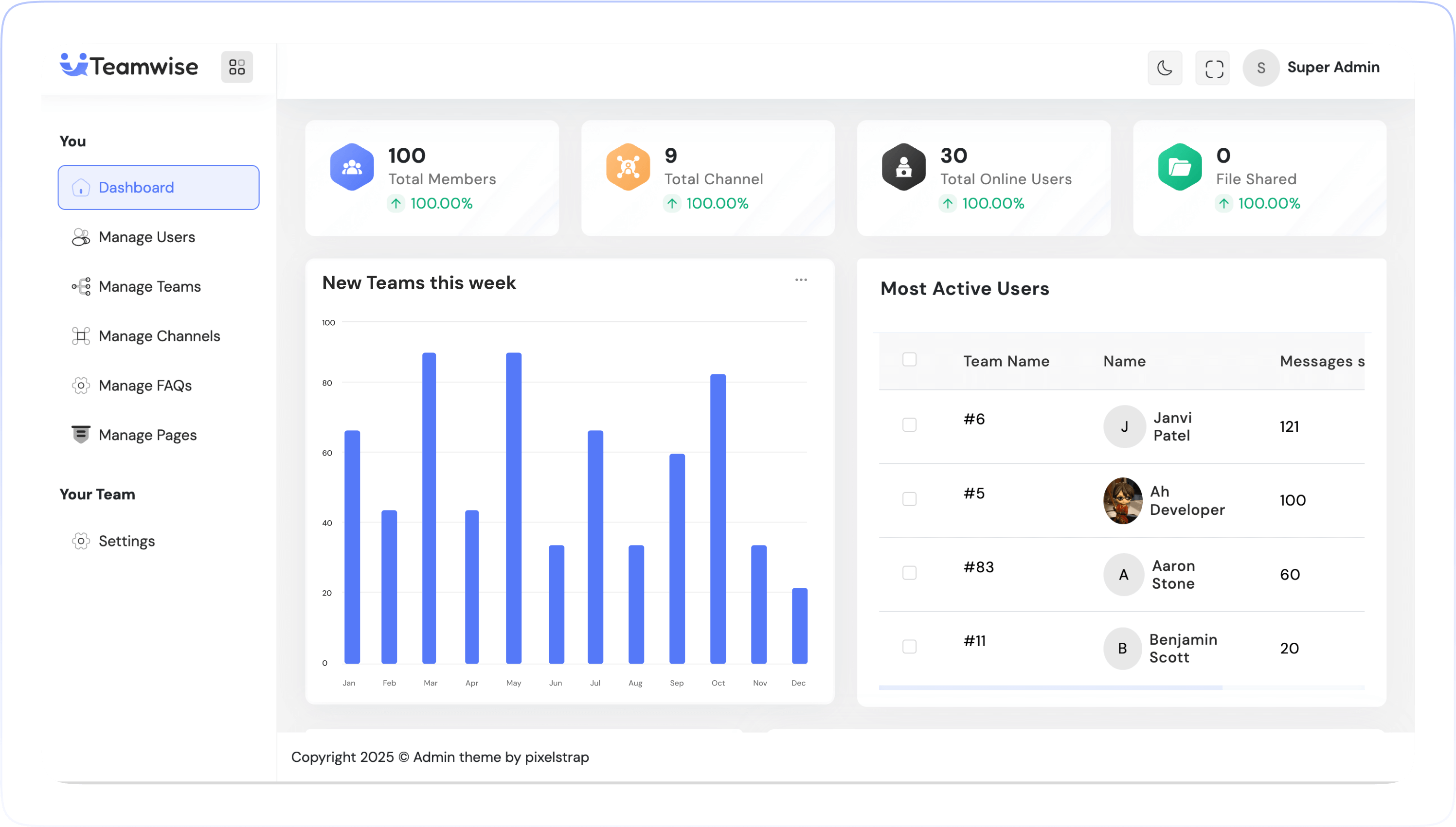Screen dimensions: 1456x827
Task: Enter fullscreen using the brackets icon
Action: [x=1213, y=68]
